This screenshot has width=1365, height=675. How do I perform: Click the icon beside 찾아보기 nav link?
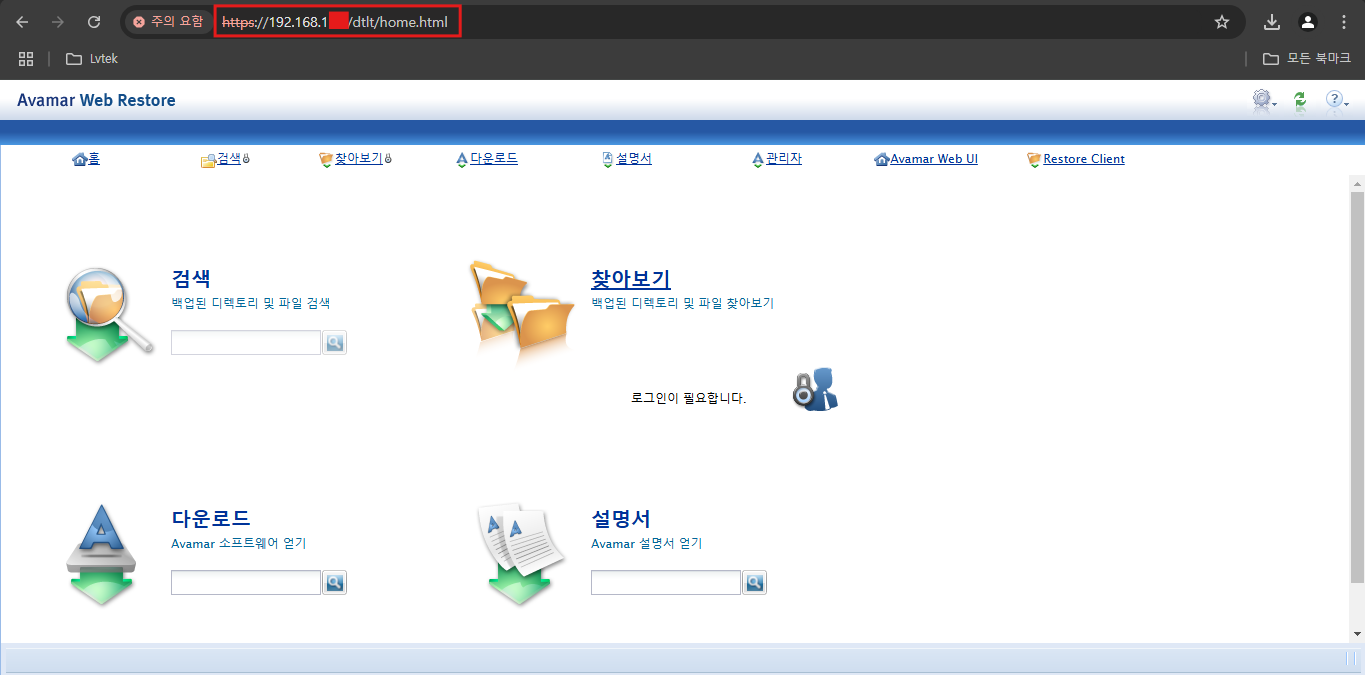pyautogui.click(x=326, y=160)
